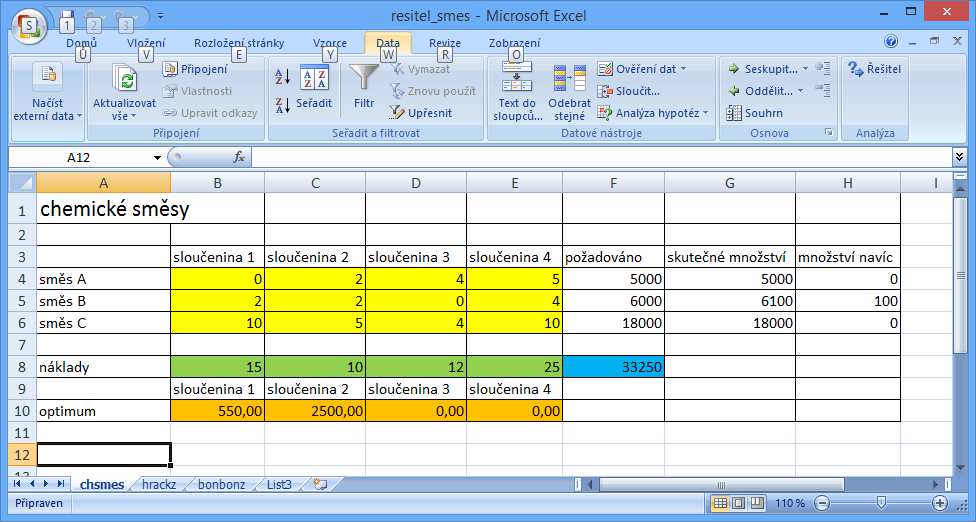Launch Řešitel solver tool
Viewport: 976px width, 522px height.
[875, 69]
